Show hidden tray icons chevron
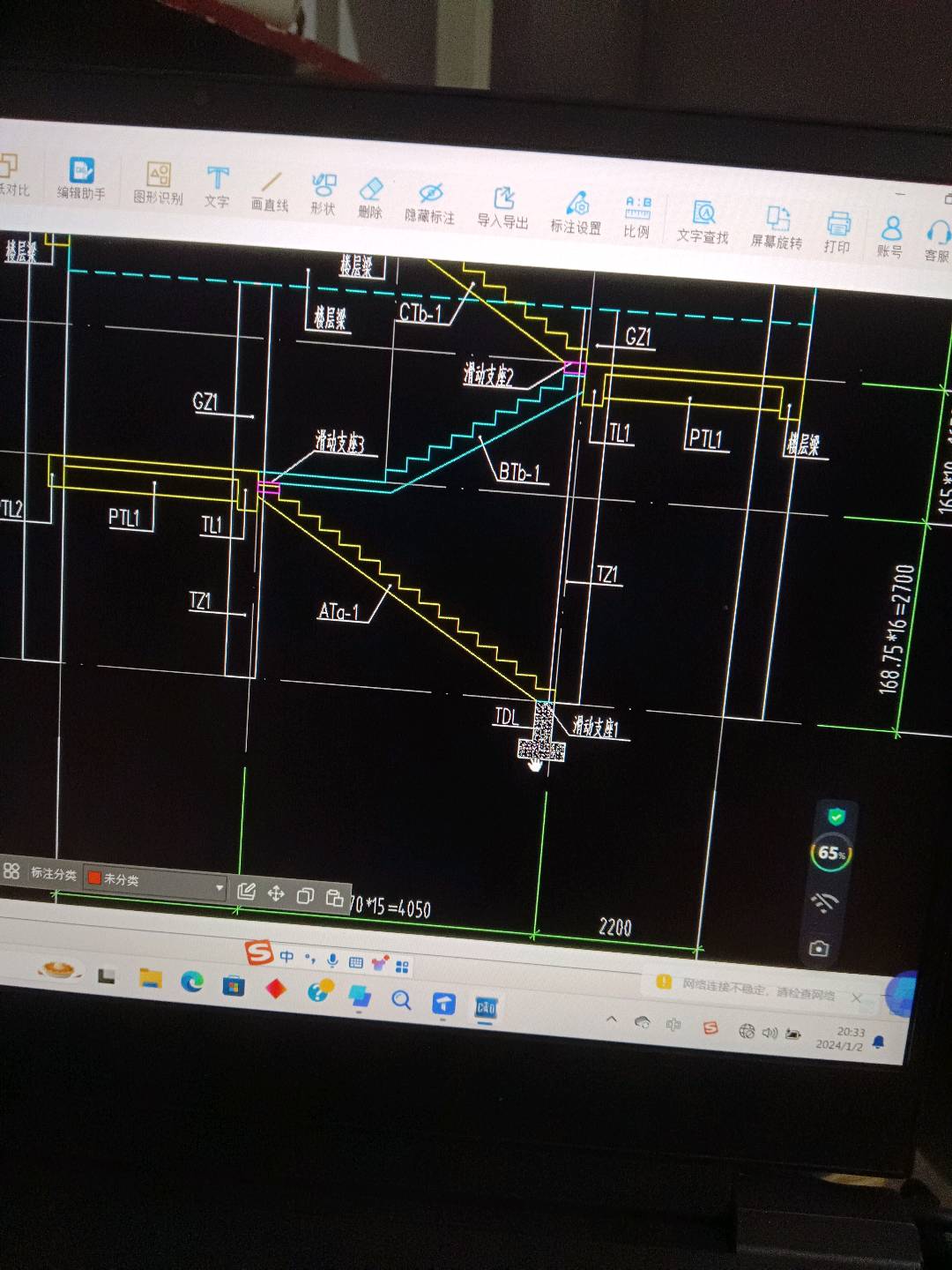 click(x=612, y=1019)
